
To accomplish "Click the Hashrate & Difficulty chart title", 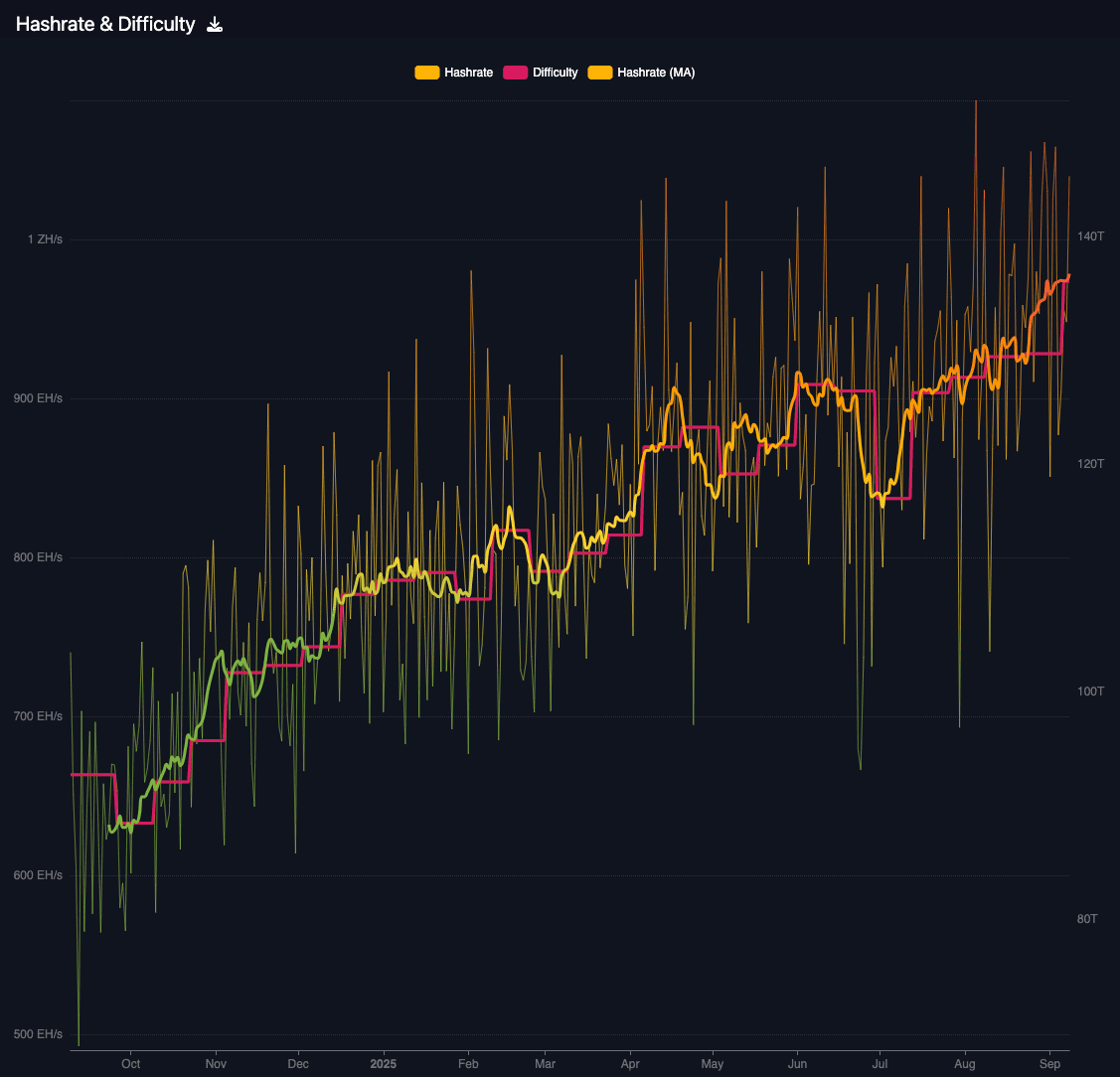I will (105, 25).
